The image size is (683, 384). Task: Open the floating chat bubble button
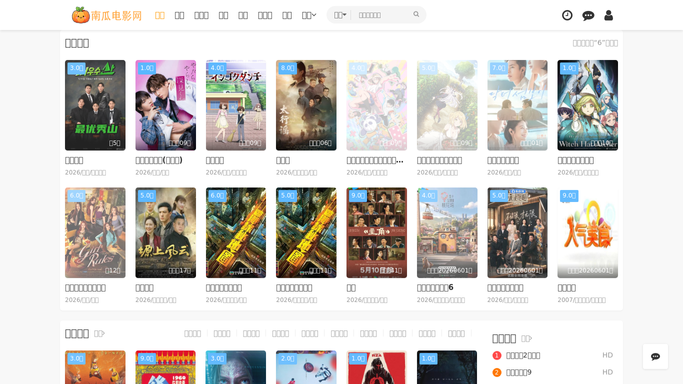pos(655,357)
